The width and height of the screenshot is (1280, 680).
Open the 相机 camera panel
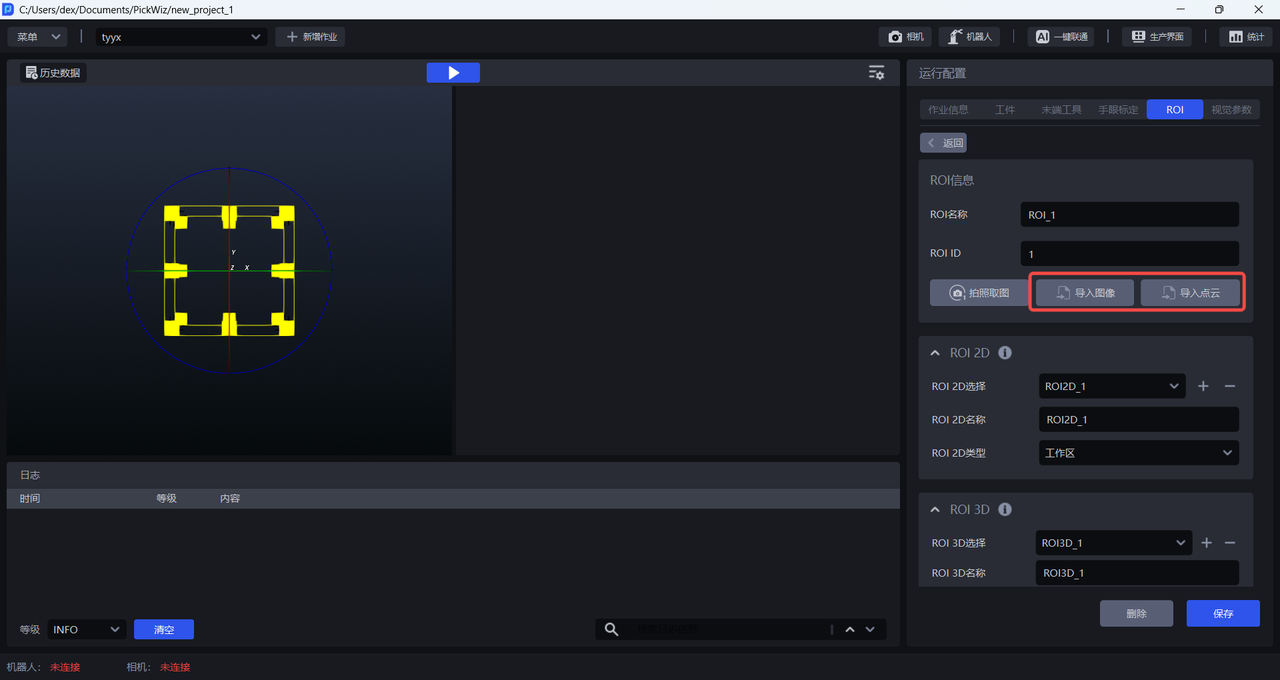click(x=905, y=37)
